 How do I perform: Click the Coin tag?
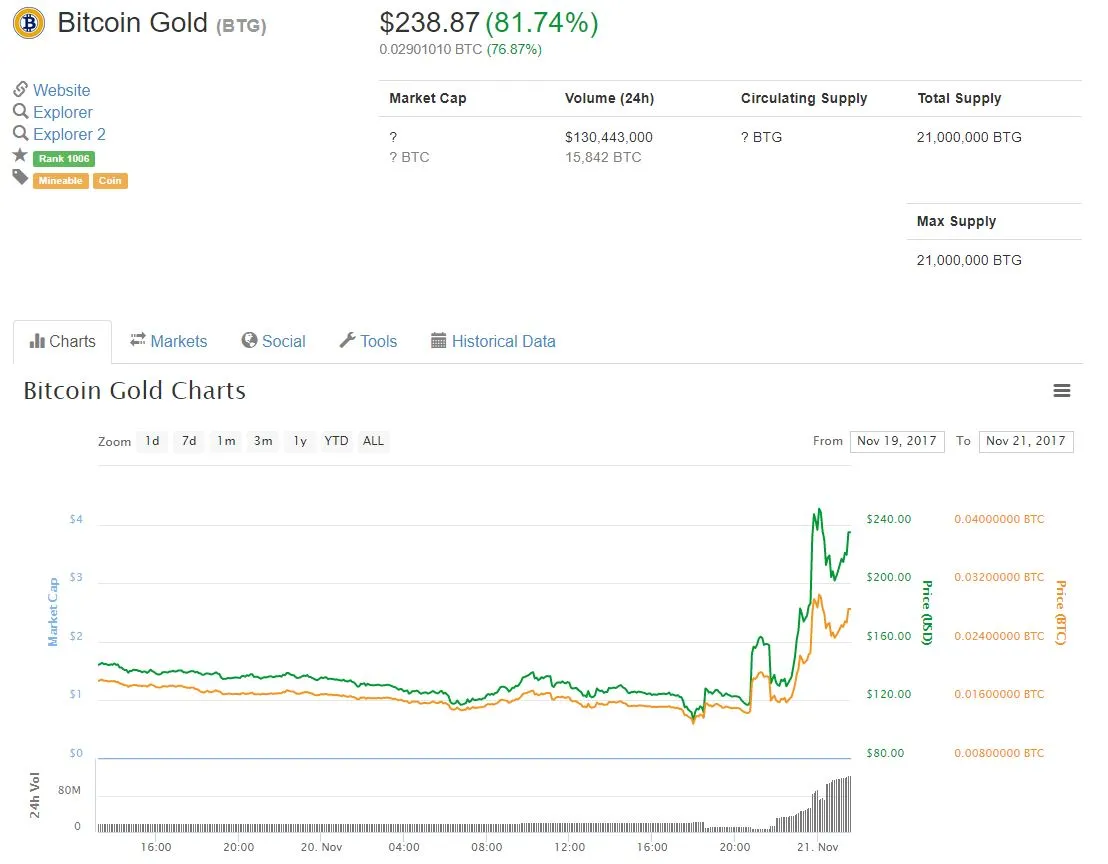[x=110, y=181]
